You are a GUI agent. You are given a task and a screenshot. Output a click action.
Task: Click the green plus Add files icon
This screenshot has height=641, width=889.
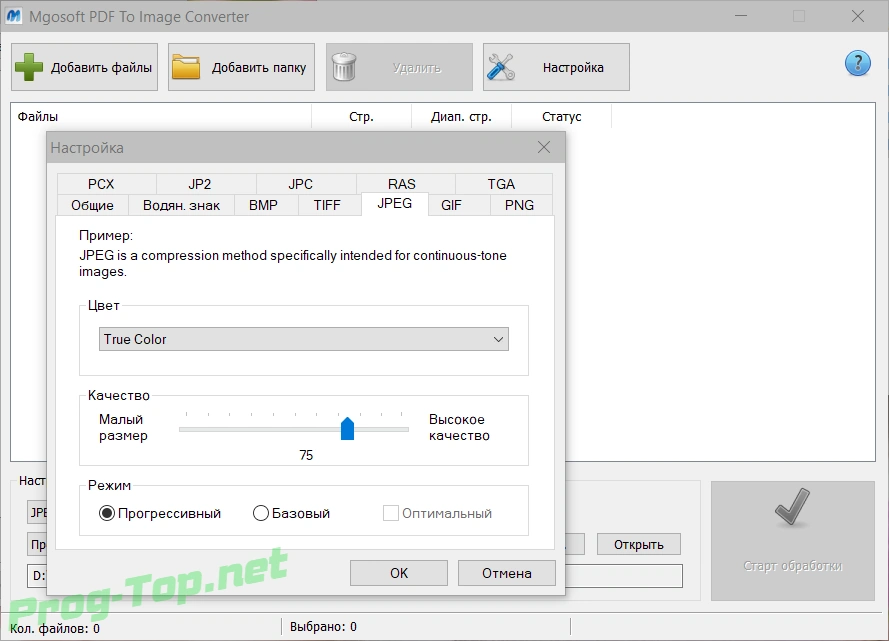coord(29,67)
